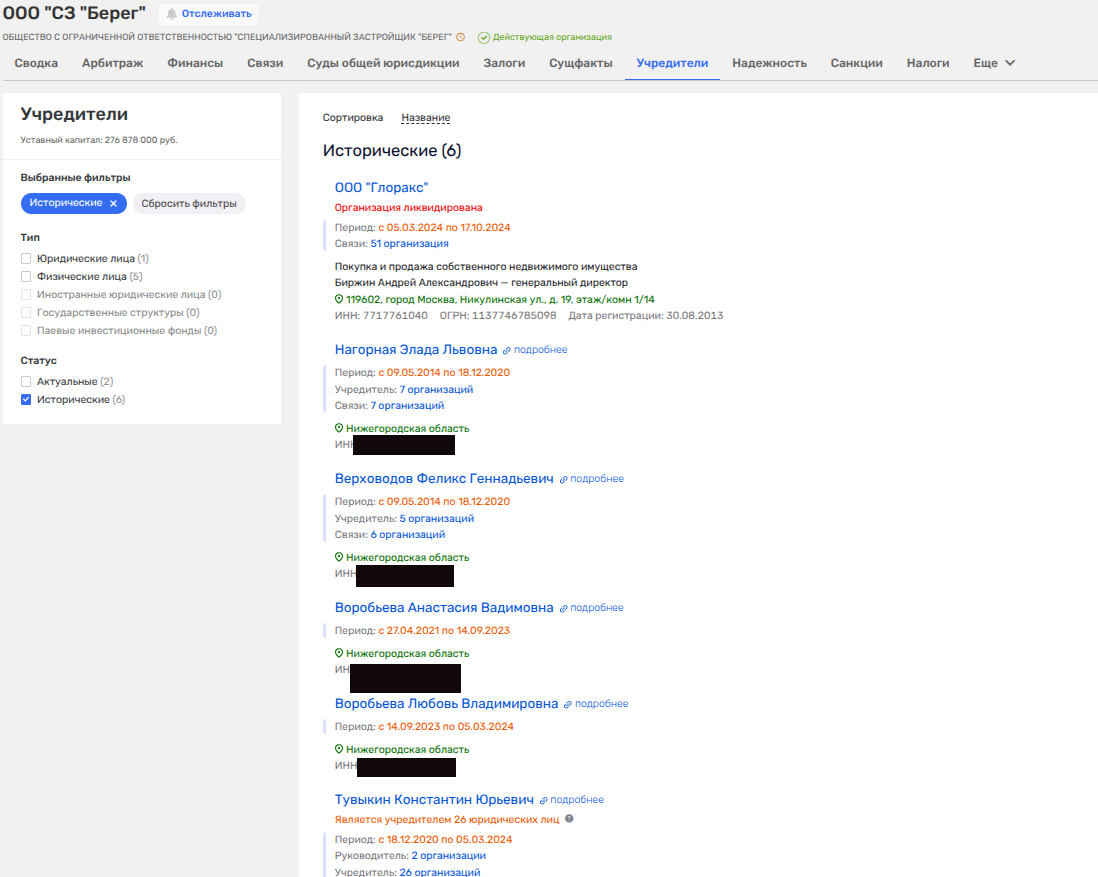Click link icon next to Воробьева Анастасия Вадимовна
Screen dimensions: 1098x877
pyautogui.click(x=564, y=608)
